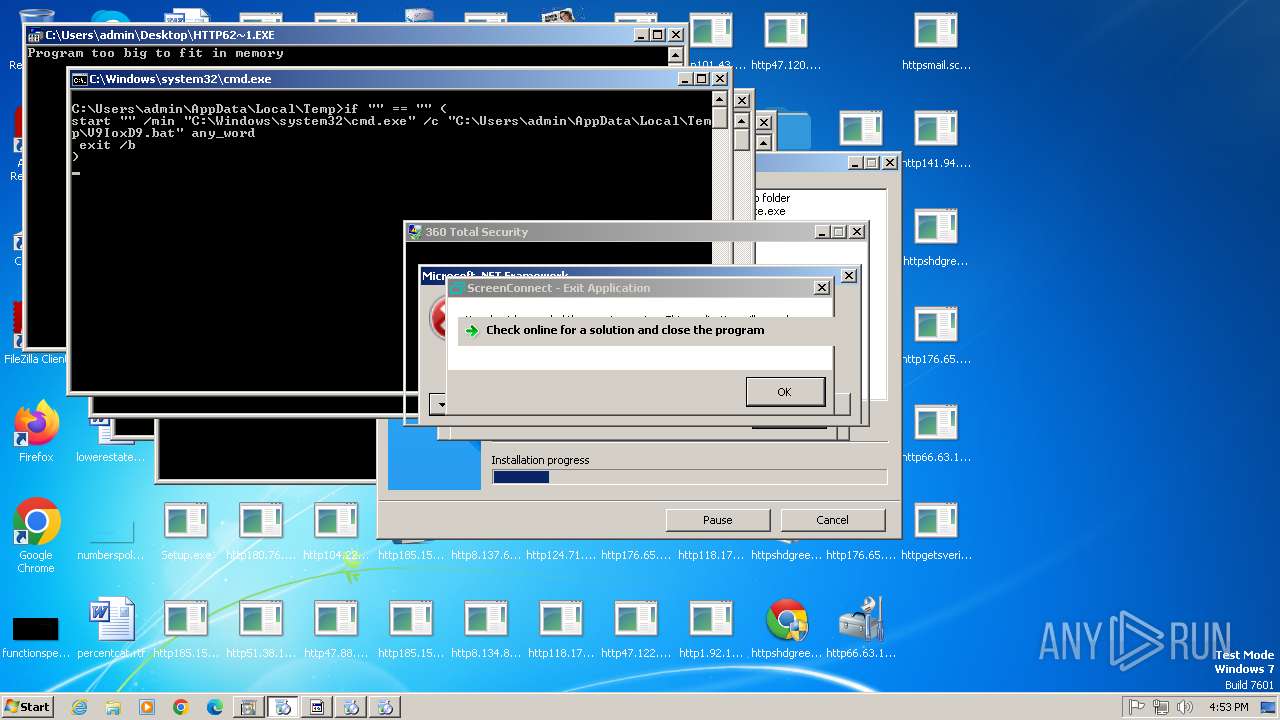Select httpgetsveri desktop icon
The width and height of the screenshot is (1280, 720).
click(936, 532)
